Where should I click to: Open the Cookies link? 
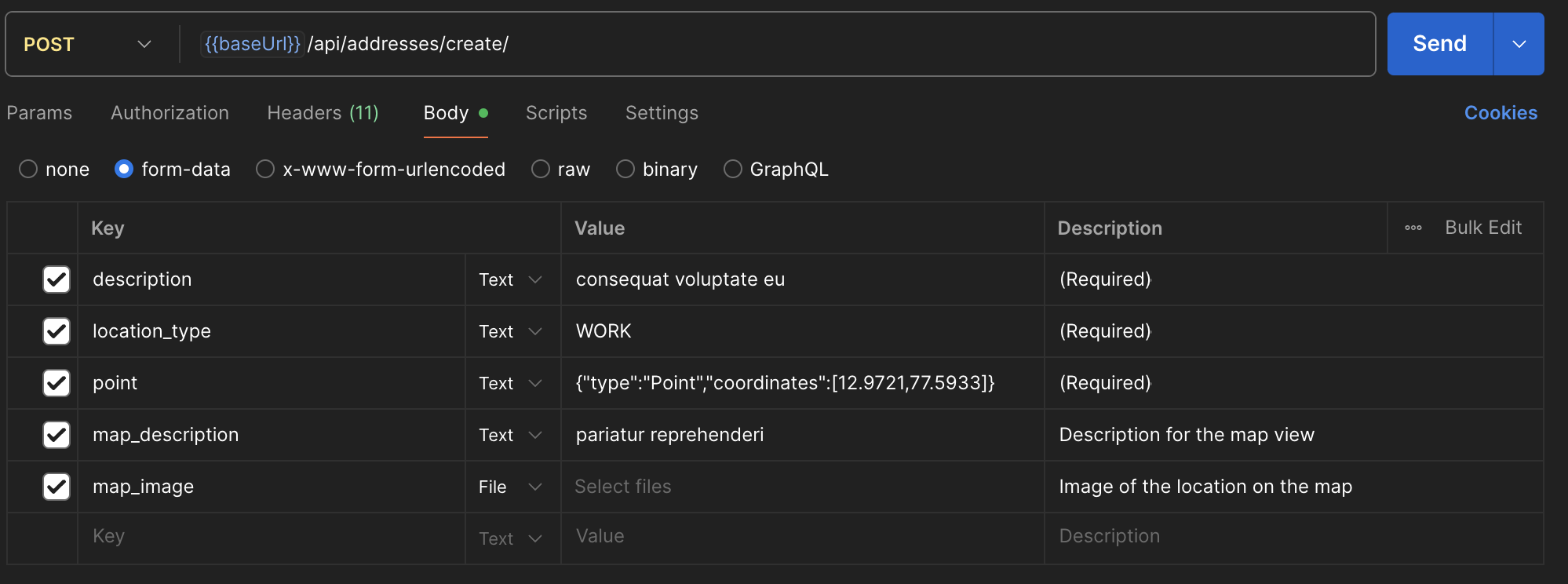point(1500,113)
